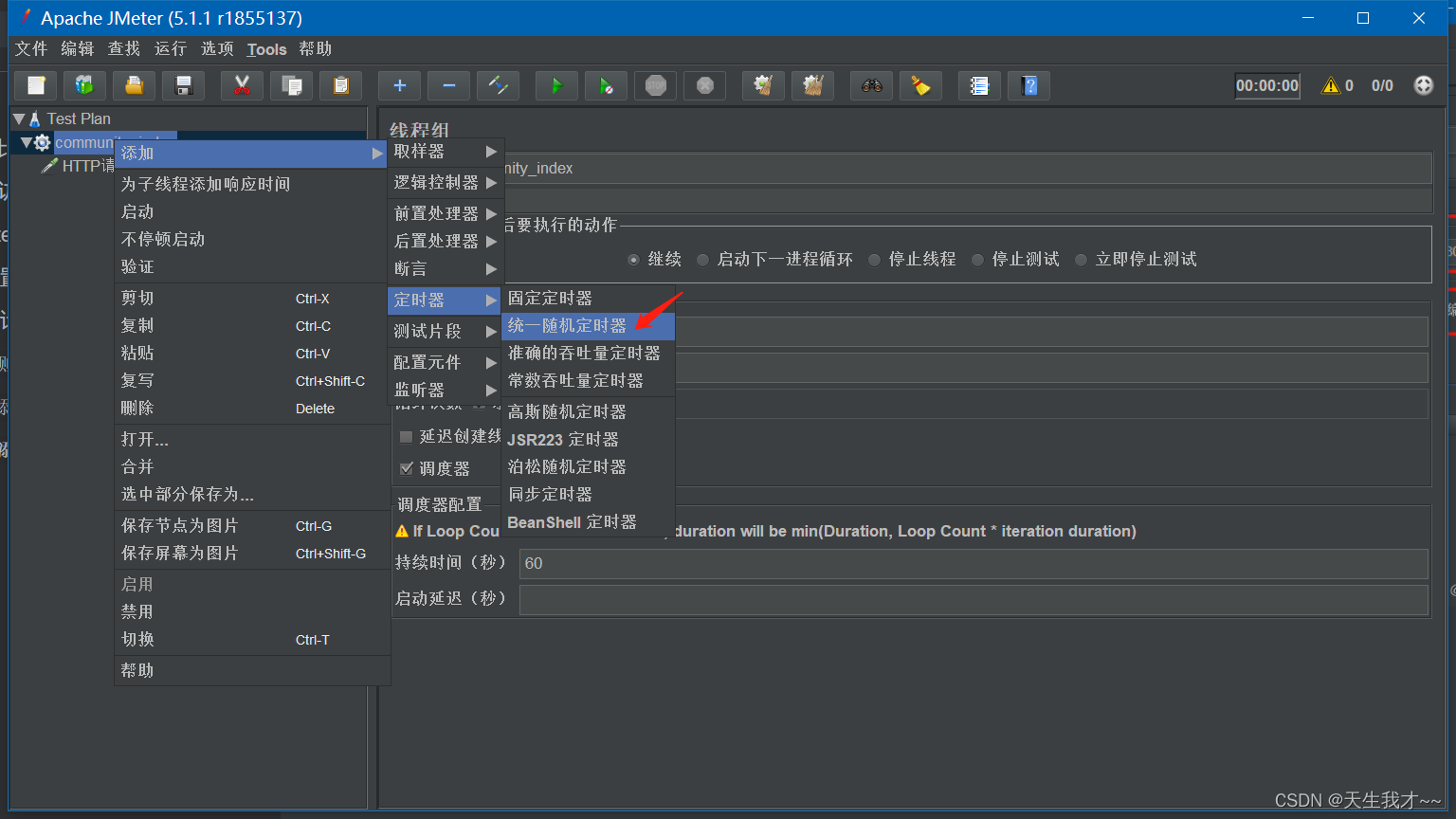Collapse all nodes with the minus icon
Image resolution: width=1456 pixels, height=819 pixels.
coord(449,86)
